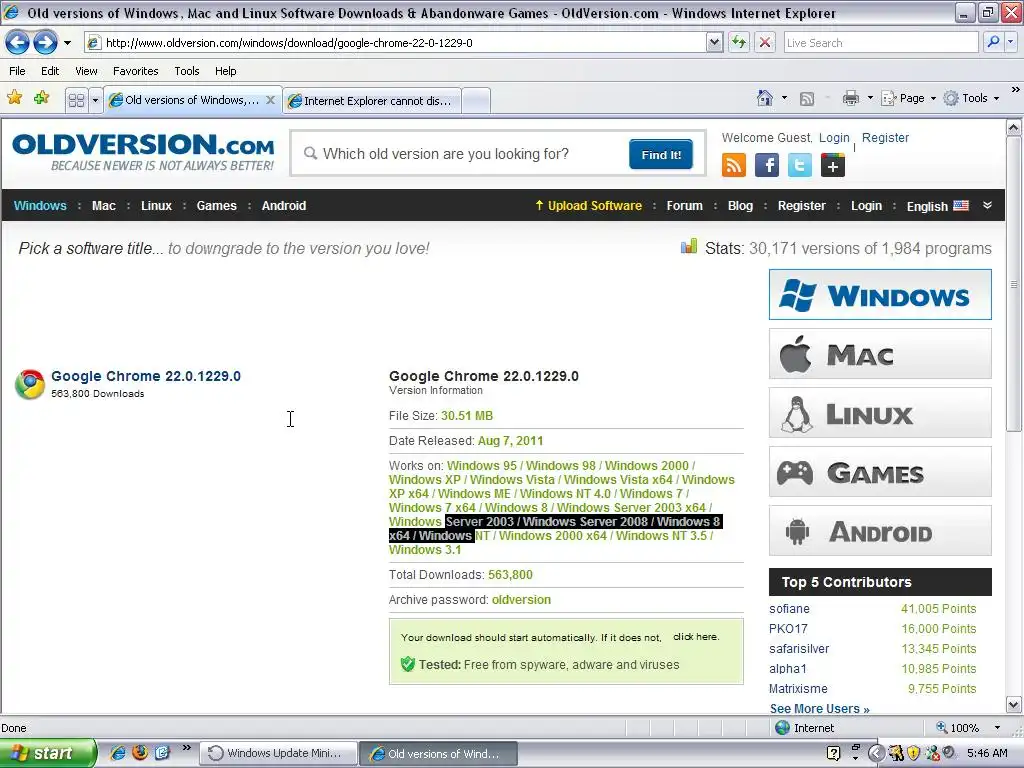Click the Home toolbar icon
Image resolution: width=1024 pixels, height=768 pixels.
click(x=765, y=99)
